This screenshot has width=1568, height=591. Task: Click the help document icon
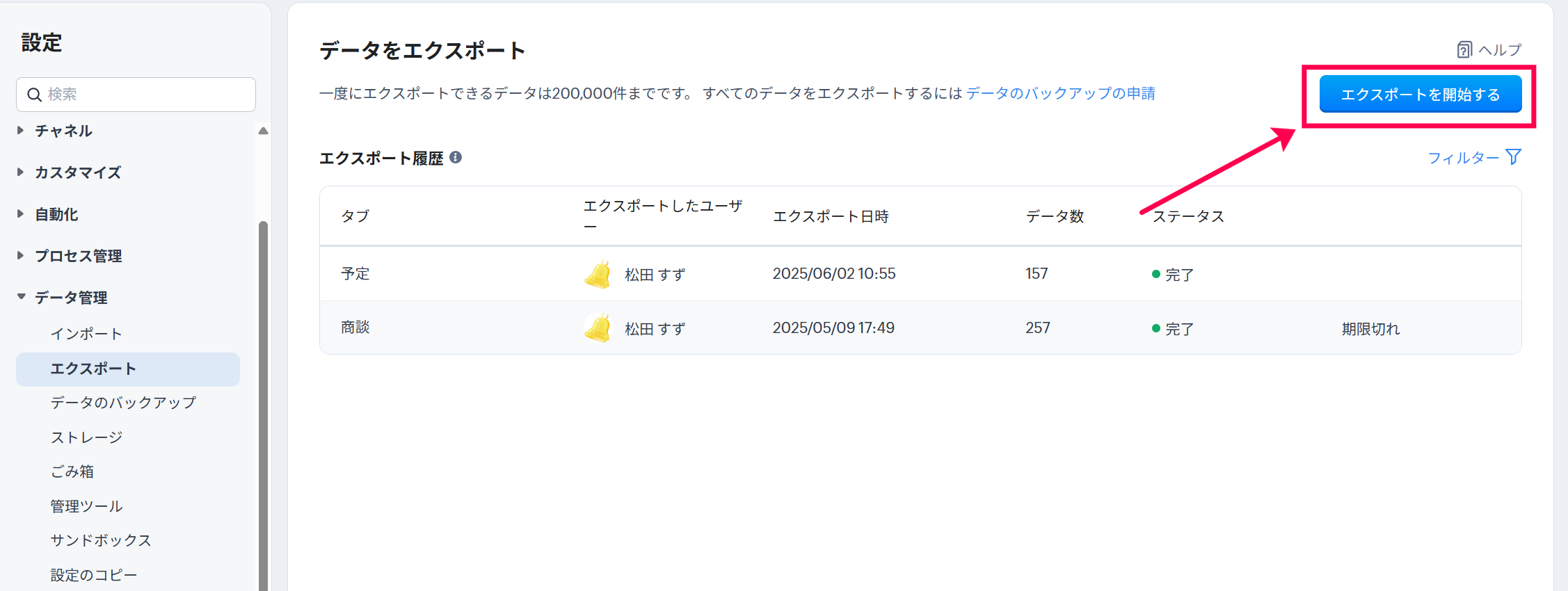click(1464, 50)
